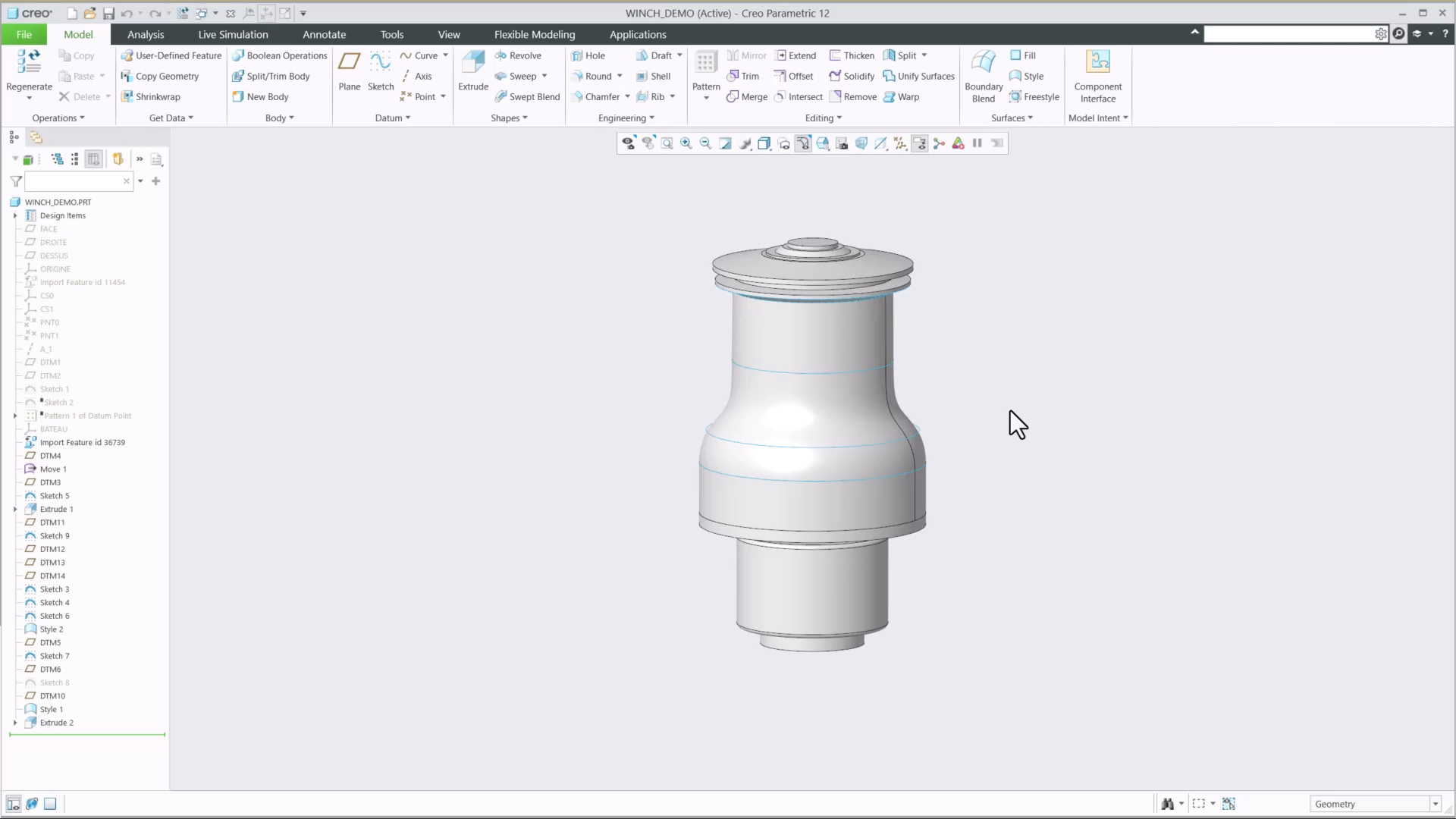This screenshot has width=1456, height=819.
Task: Open Component Interface tool
Action: pos(1098,76)
